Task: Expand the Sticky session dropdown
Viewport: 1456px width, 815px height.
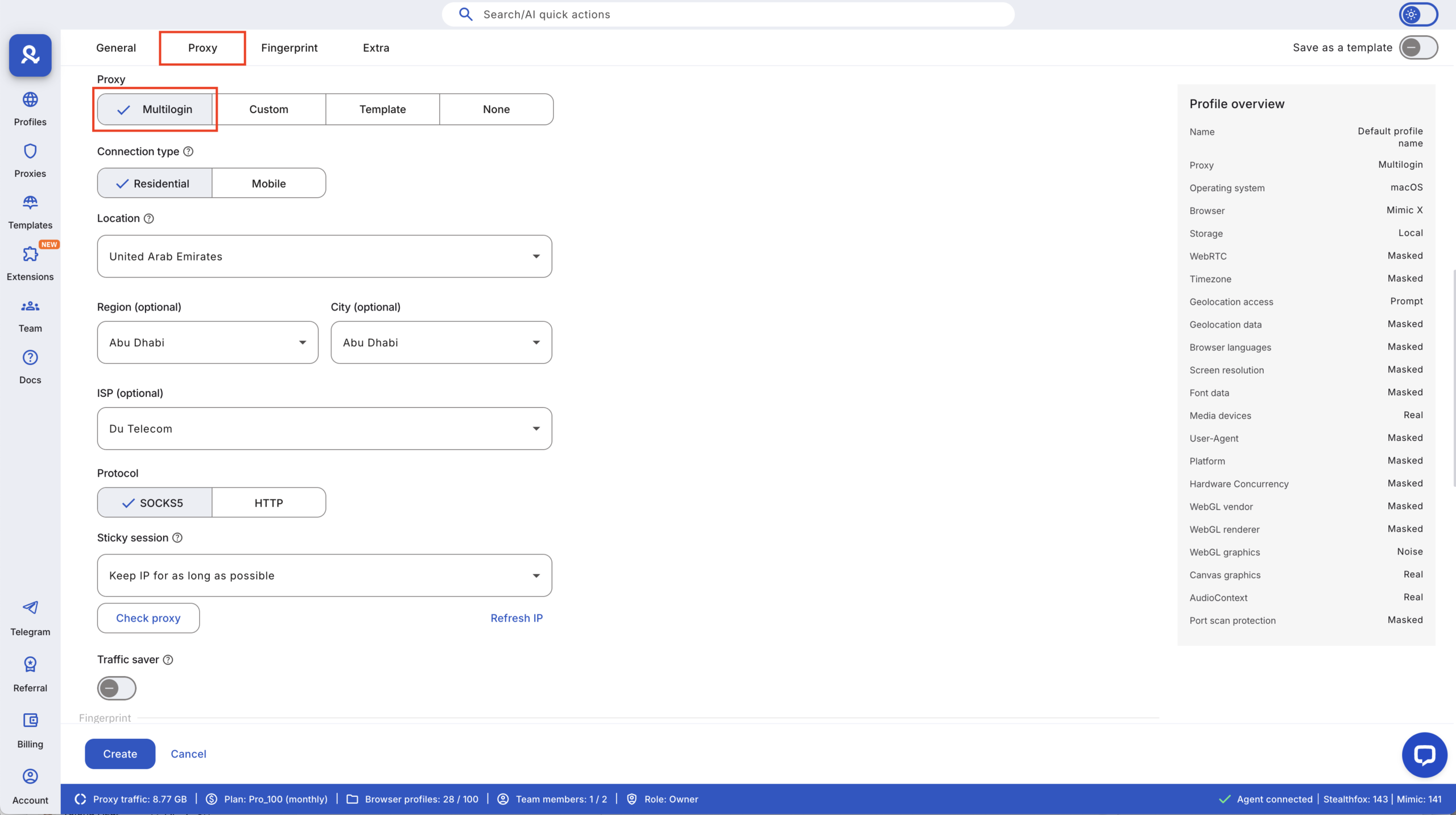Action: coord(324,576)
